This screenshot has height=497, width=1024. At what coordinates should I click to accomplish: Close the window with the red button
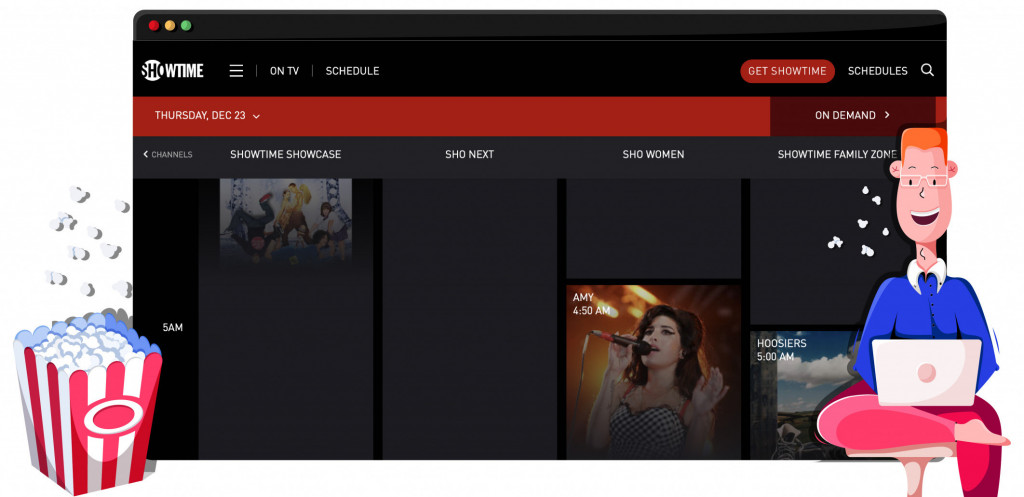[x=153, y=25]
